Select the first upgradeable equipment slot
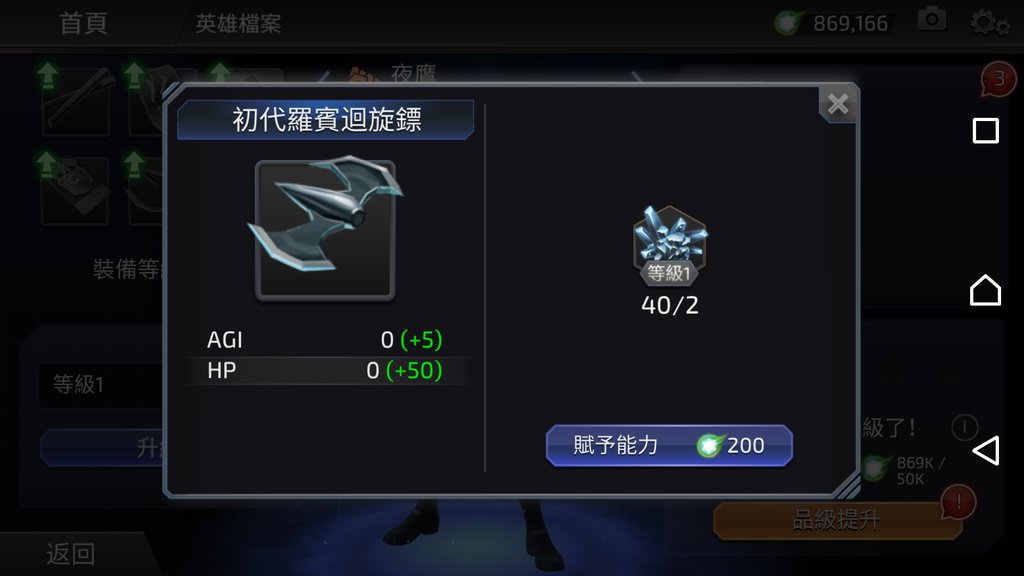 pos(76,101)
